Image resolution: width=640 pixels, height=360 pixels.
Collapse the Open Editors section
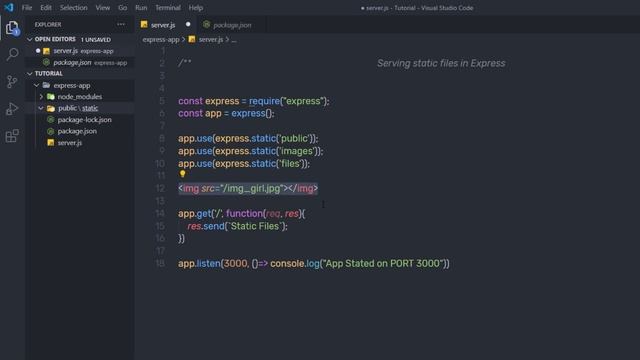point(29,39)
